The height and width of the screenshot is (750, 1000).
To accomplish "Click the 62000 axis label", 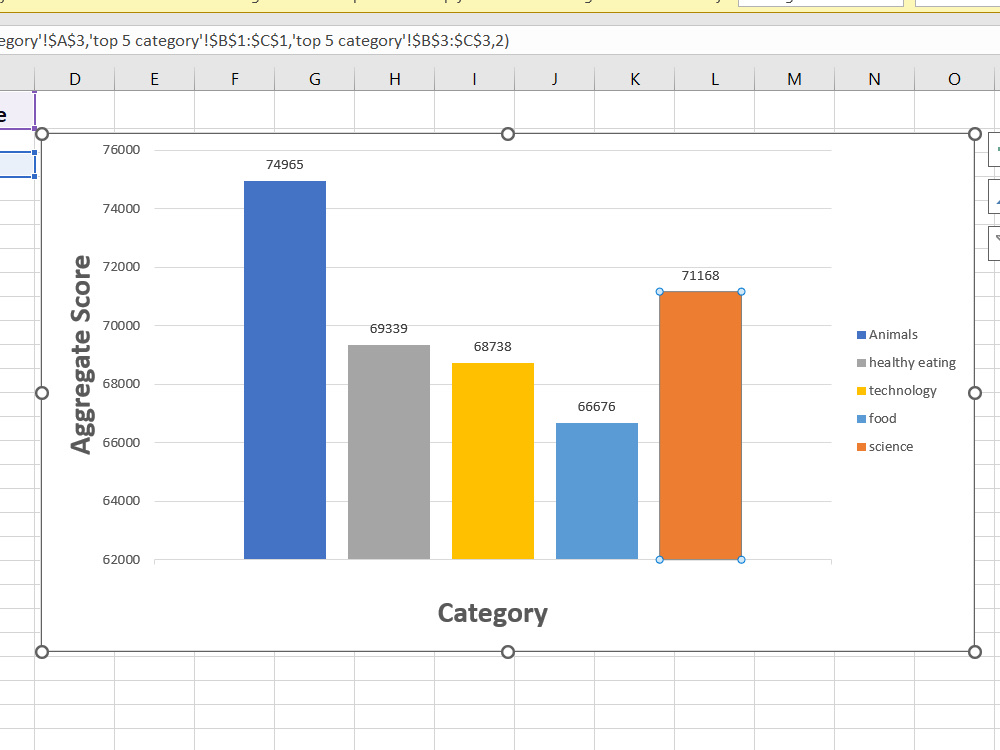I will click(121, 559).
